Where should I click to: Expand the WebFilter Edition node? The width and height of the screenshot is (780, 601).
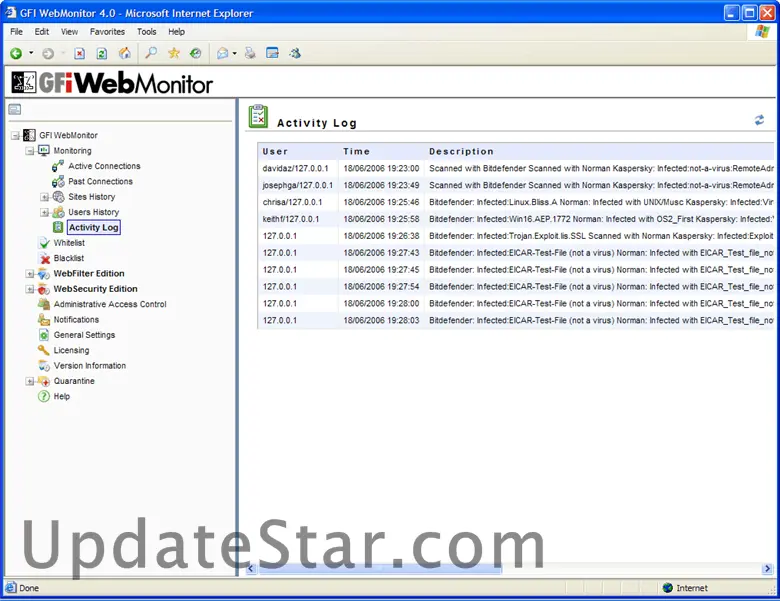point(30,274)
